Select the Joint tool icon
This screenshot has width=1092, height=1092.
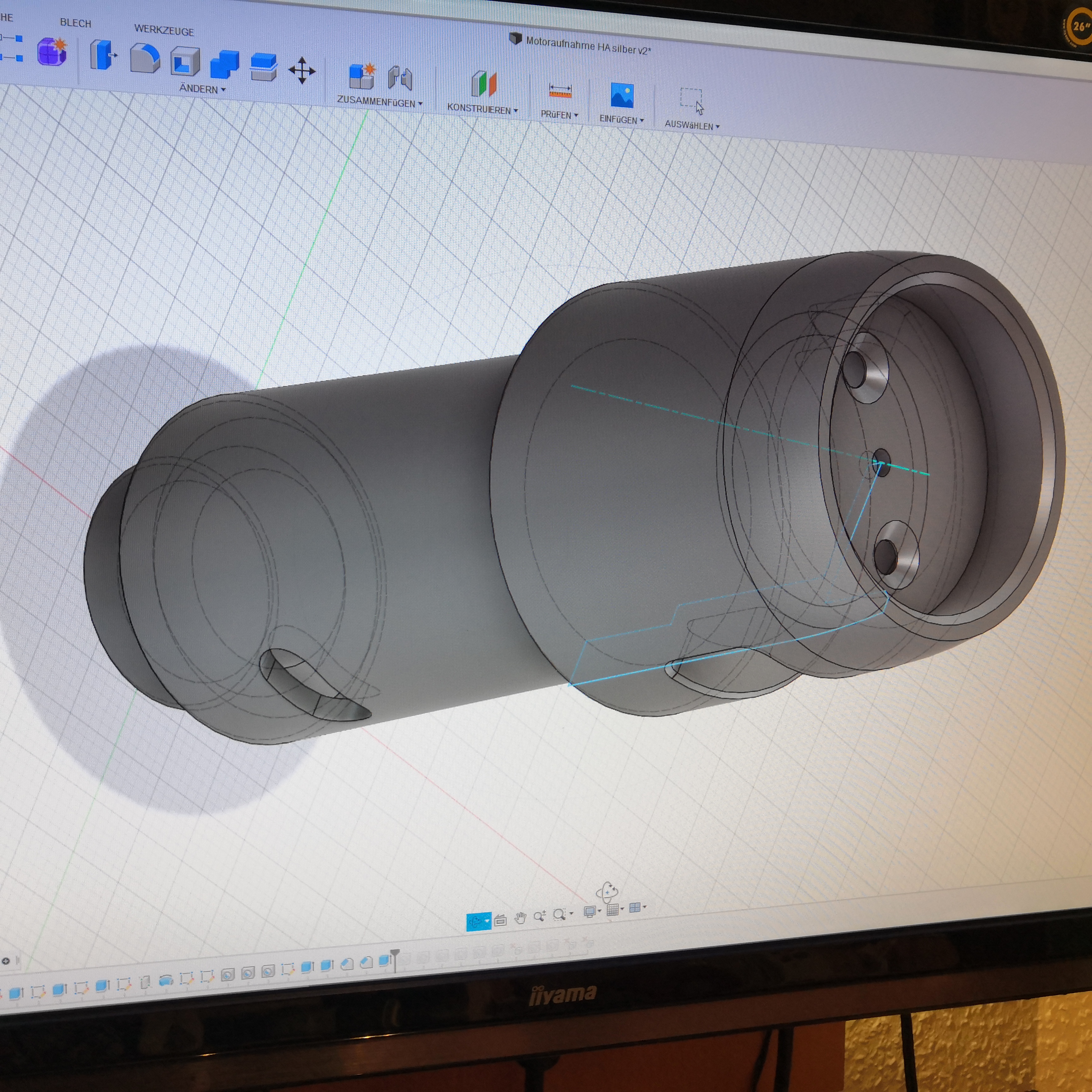(400, 79)
